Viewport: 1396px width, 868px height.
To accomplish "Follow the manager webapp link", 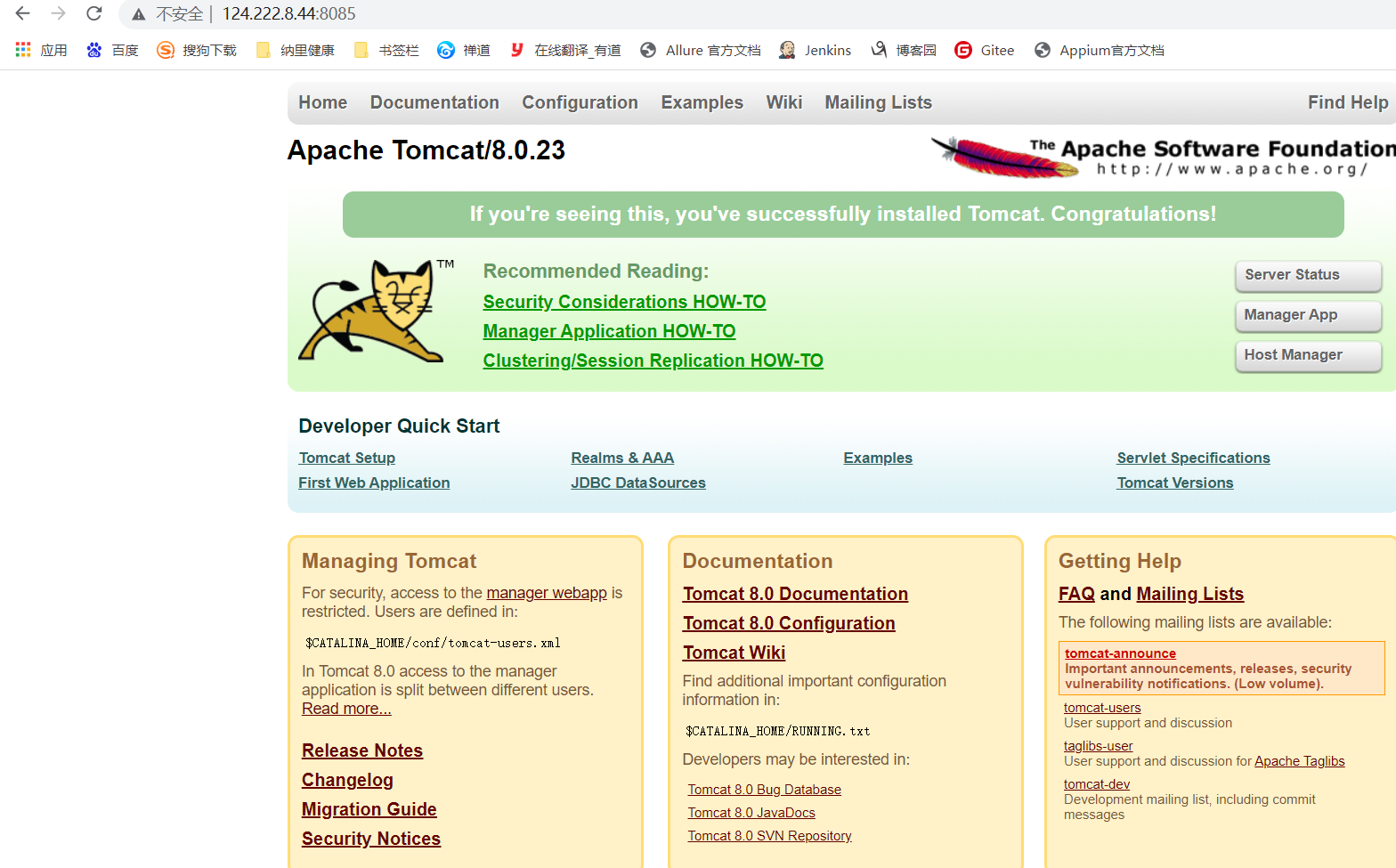I will pos(547,593).
